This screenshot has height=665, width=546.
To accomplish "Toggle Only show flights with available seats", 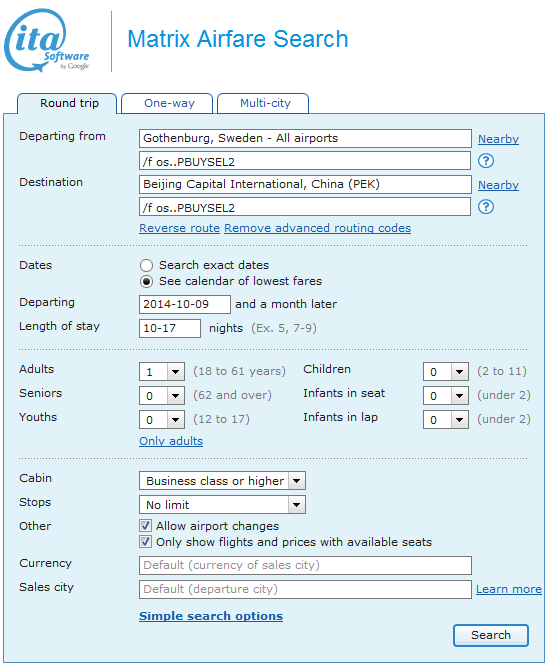I will [x=145, y=542].
